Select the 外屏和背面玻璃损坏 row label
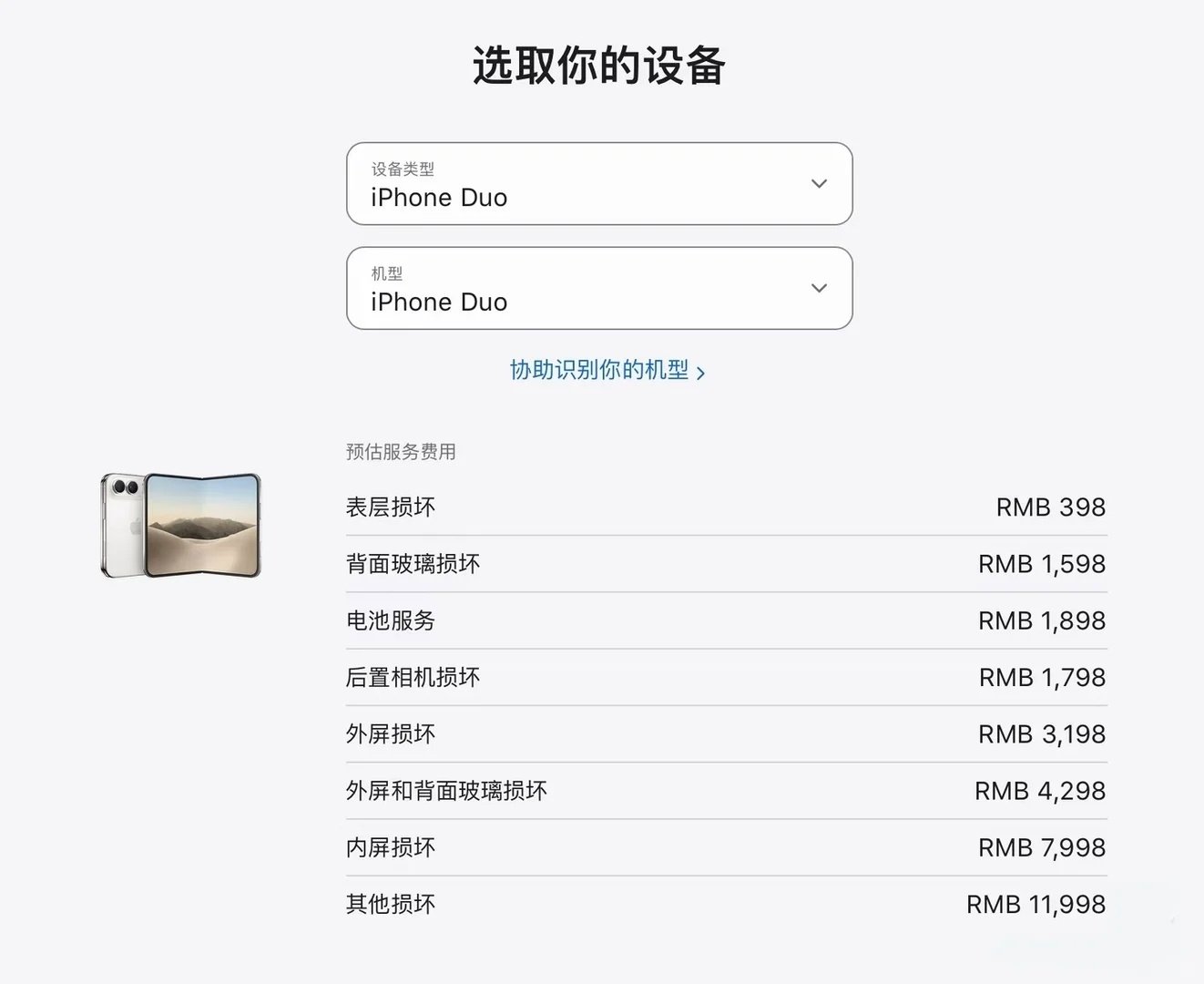The width and height of the screenshot is (1204, 984). [446, 791]
